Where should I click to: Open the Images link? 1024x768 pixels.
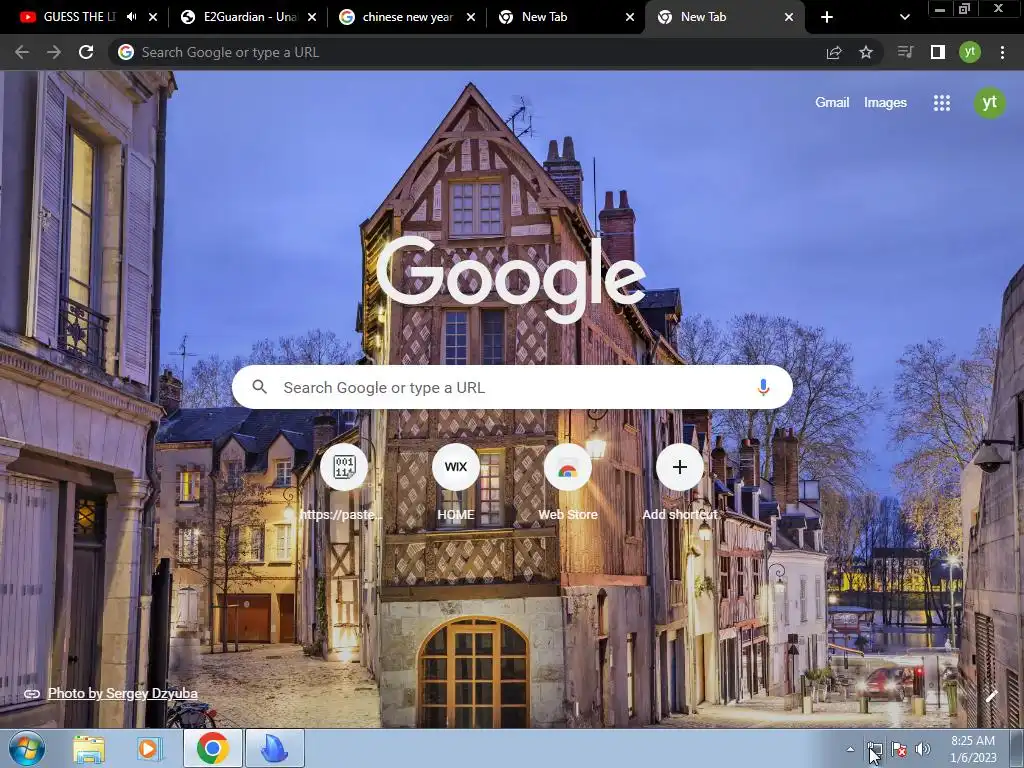click(885, 103)
